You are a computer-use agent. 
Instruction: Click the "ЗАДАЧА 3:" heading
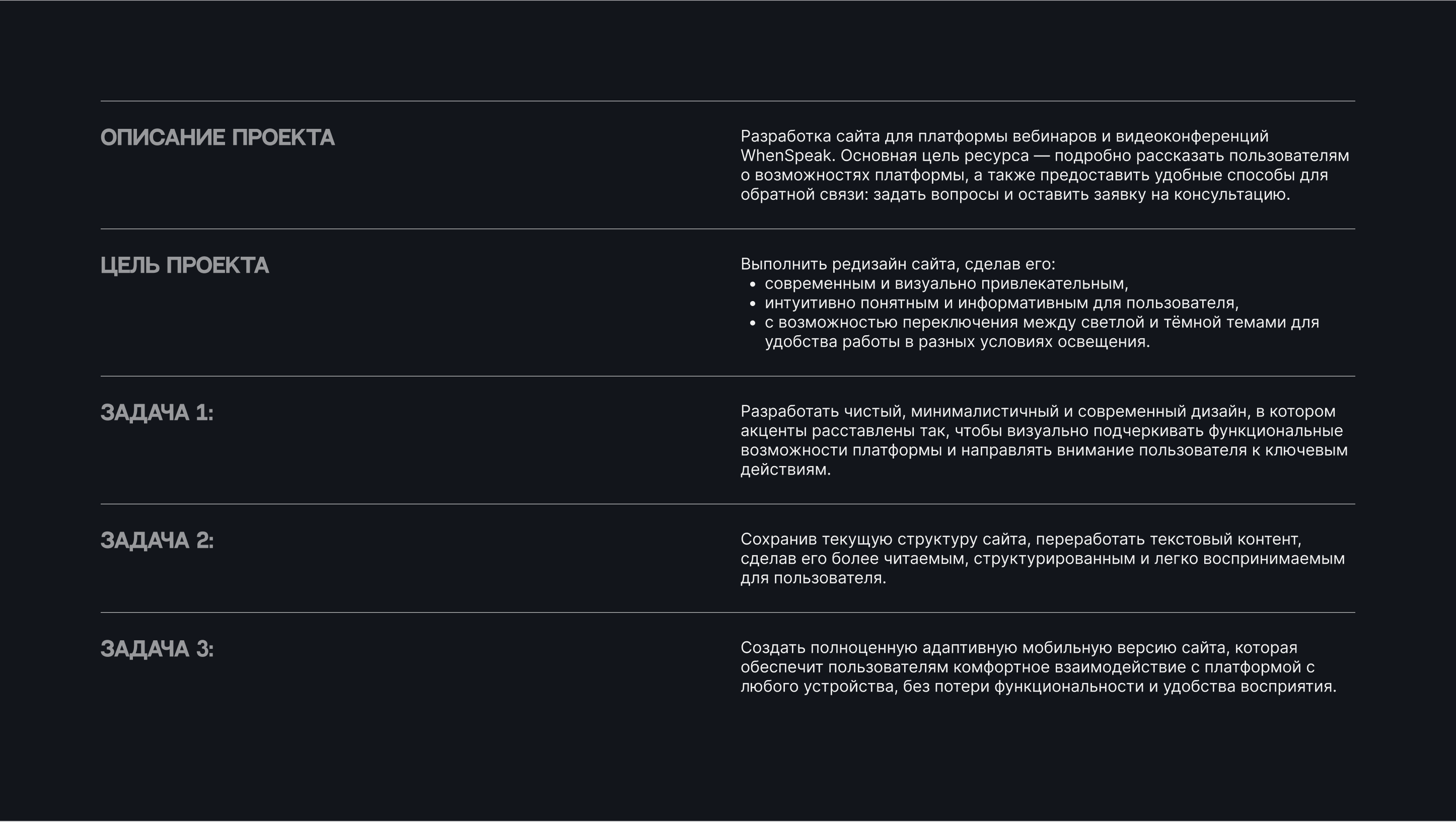[157, 649]
